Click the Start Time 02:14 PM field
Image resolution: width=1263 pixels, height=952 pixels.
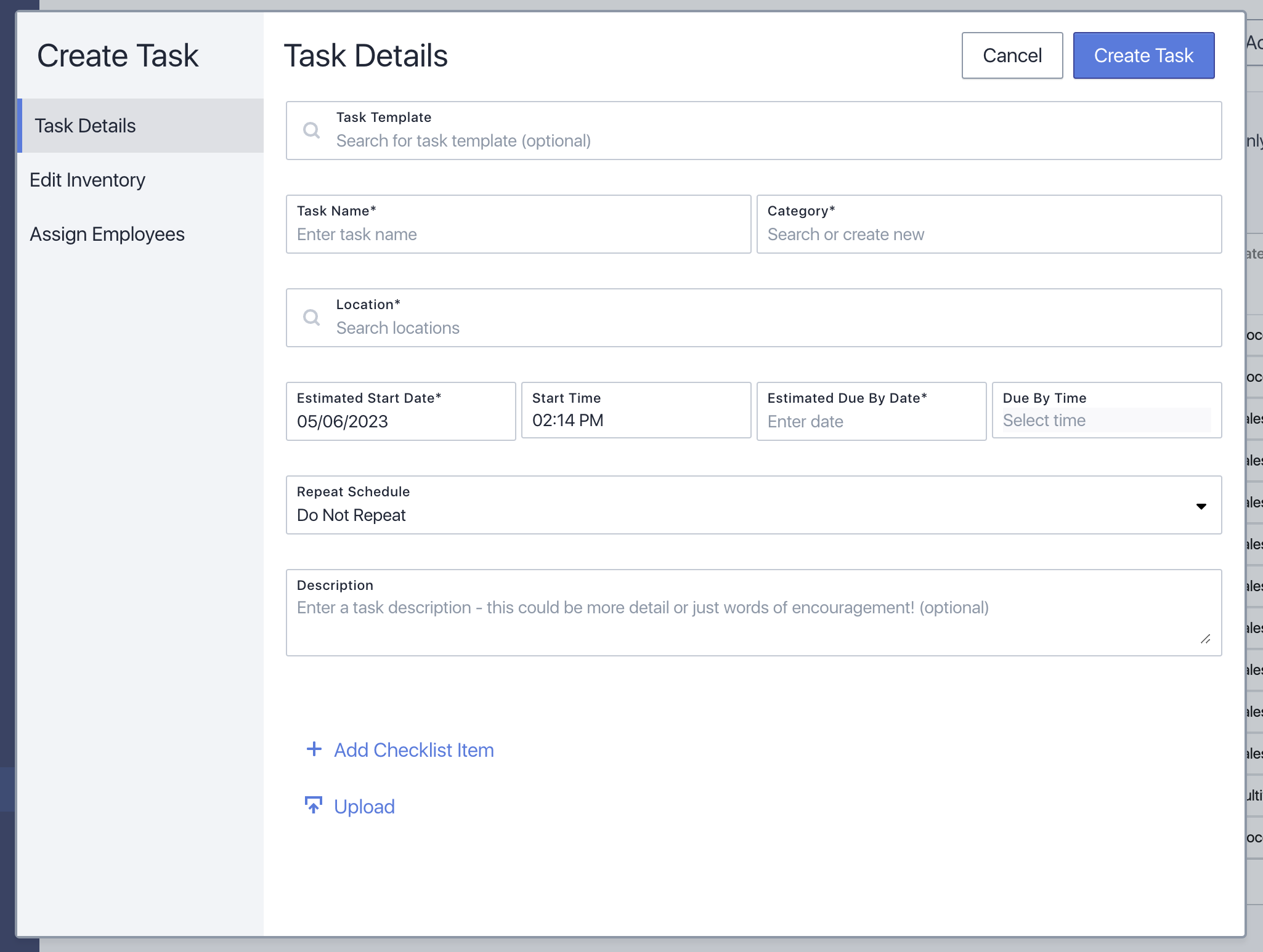(636, 420)
